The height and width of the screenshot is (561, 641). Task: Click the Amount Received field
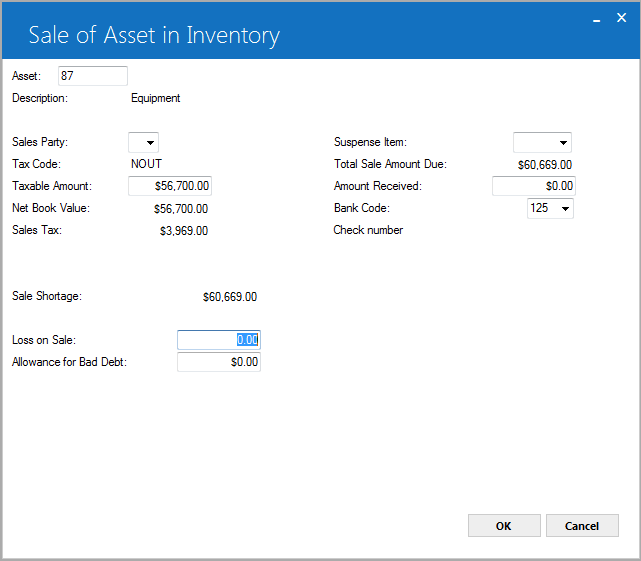(x=533, y=186)
